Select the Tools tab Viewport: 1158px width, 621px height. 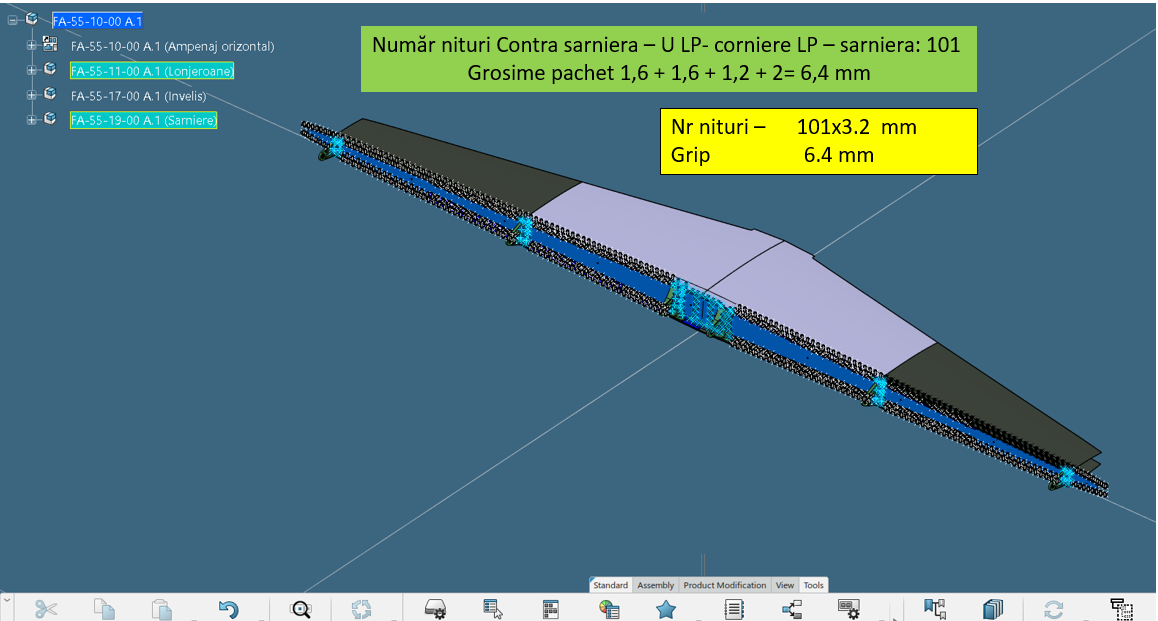click(814, 585)
